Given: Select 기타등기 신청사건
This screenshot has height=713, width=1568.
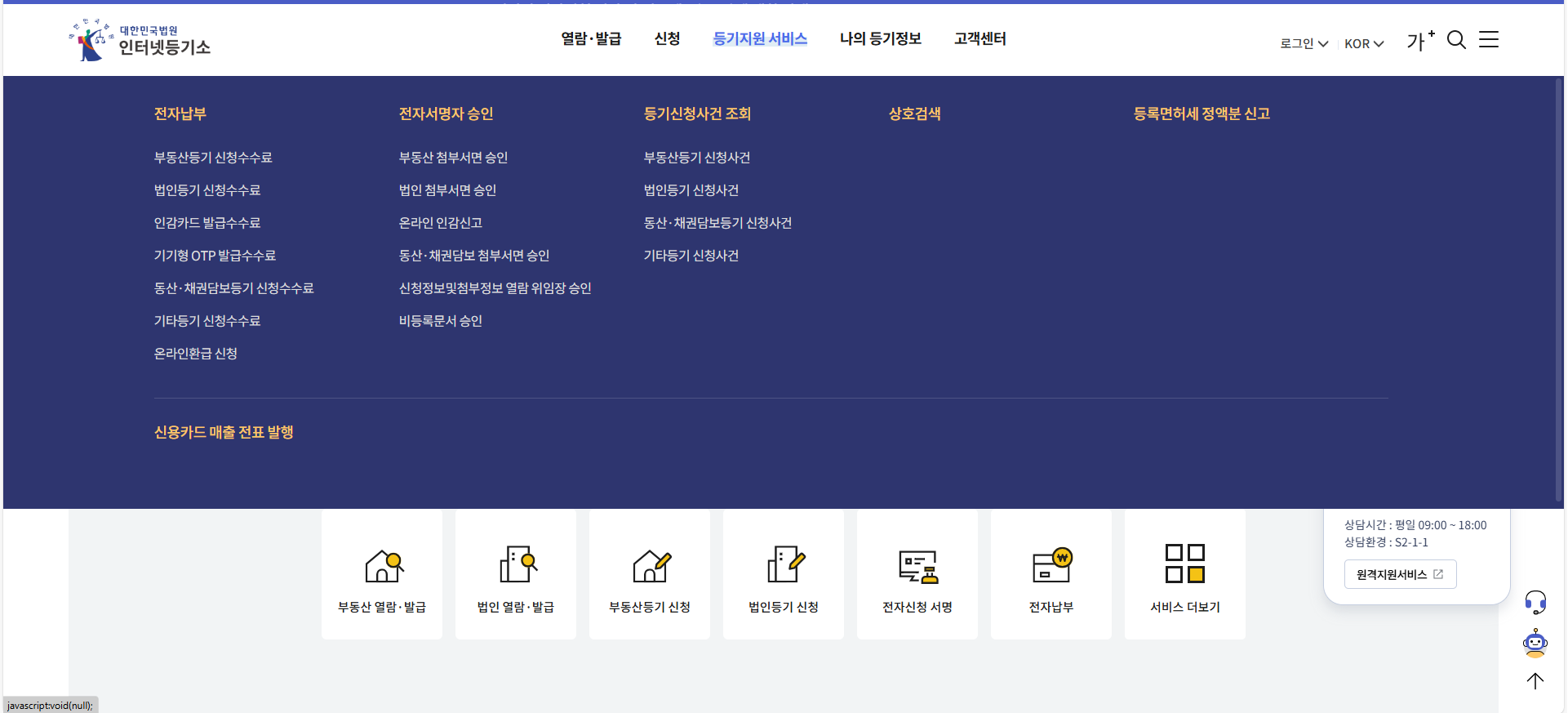Looking at the screenshot, I should click(x=691, y=256).
